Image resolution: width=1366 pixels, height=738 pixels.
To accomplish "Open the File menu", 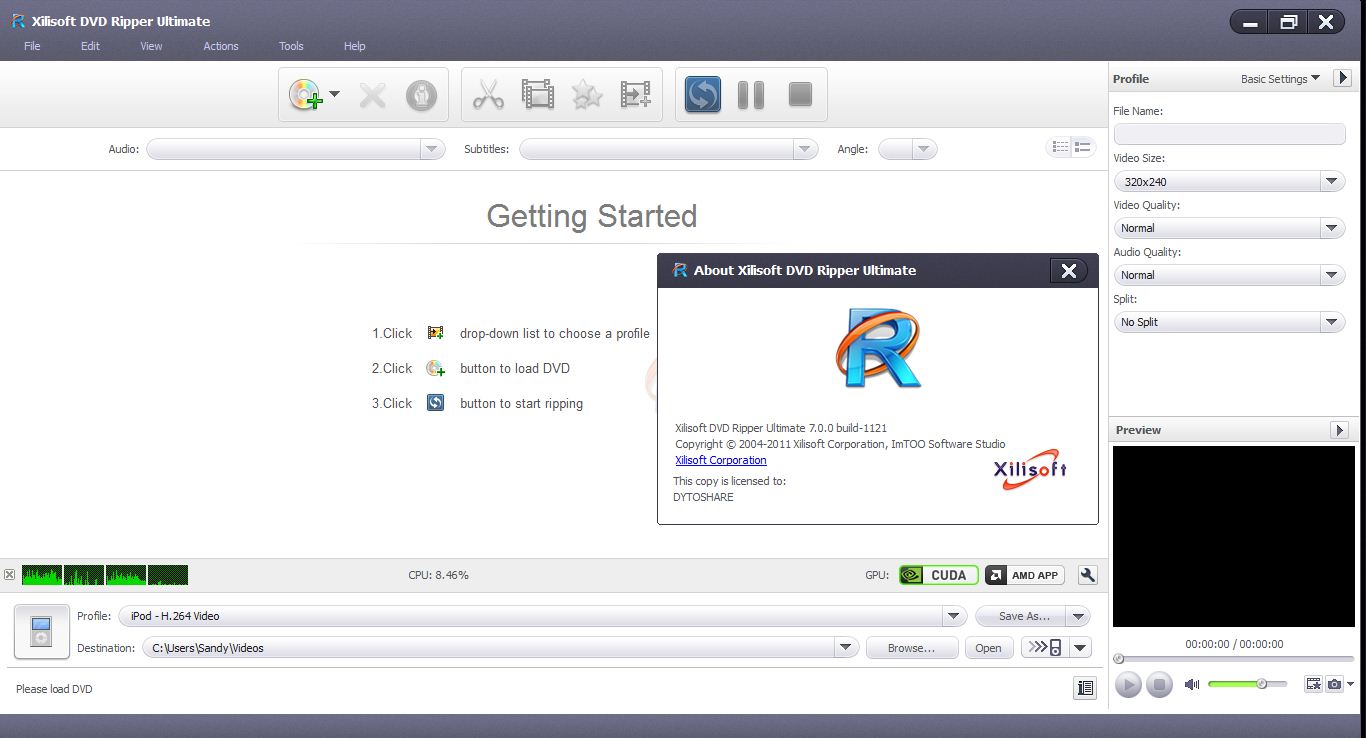I will coord(32,46).
